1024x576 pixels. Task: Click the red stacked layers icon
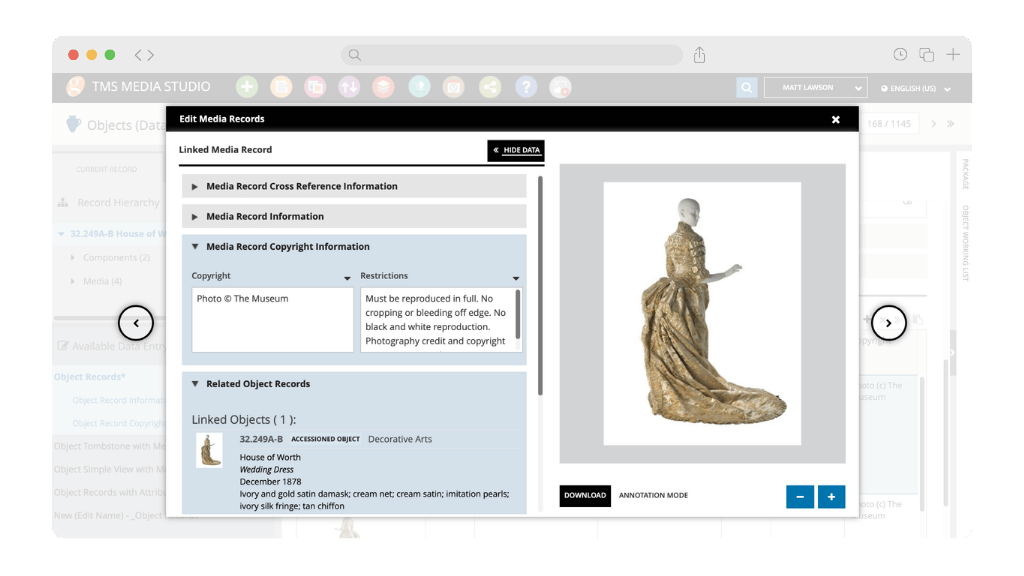tap(383, 87)
